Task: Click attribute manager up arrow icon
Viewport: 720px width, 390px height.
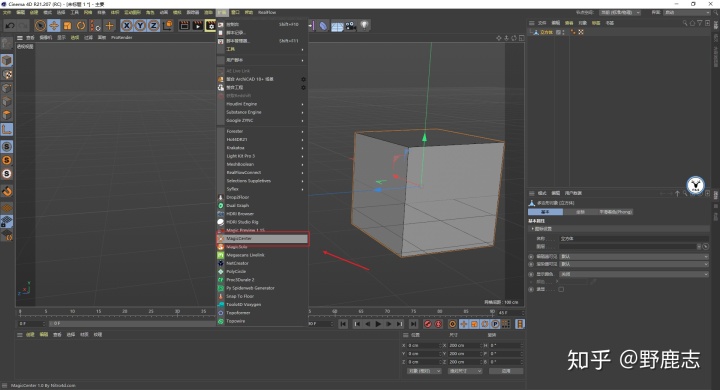Action: (677, 193)
